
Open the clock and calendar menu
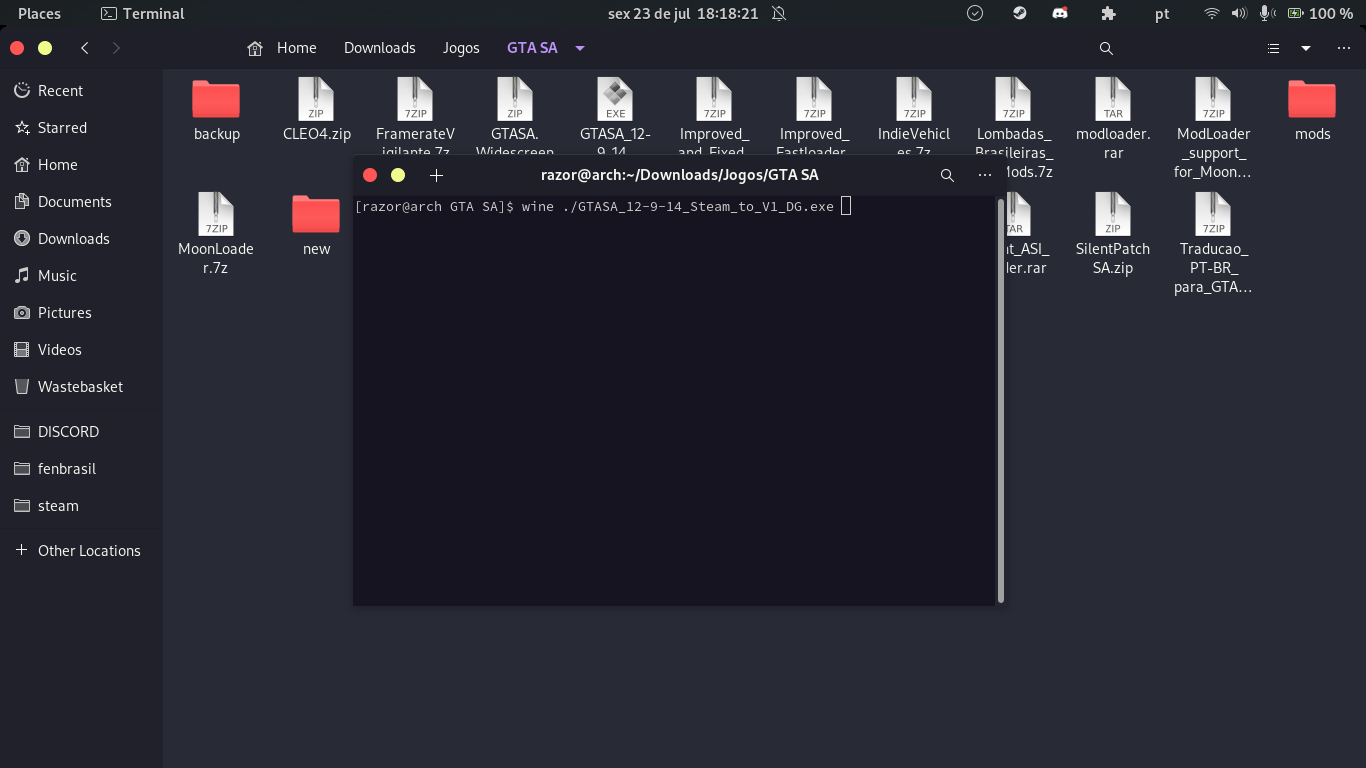683,14
